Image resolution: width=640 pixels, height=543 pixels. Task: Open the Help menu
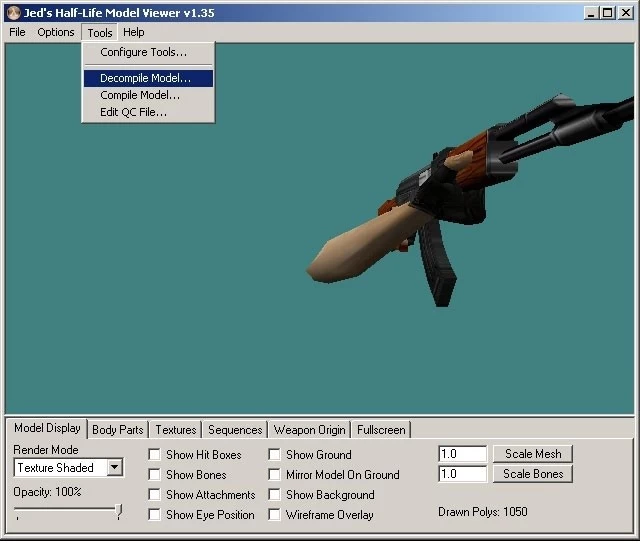(133, 32)
